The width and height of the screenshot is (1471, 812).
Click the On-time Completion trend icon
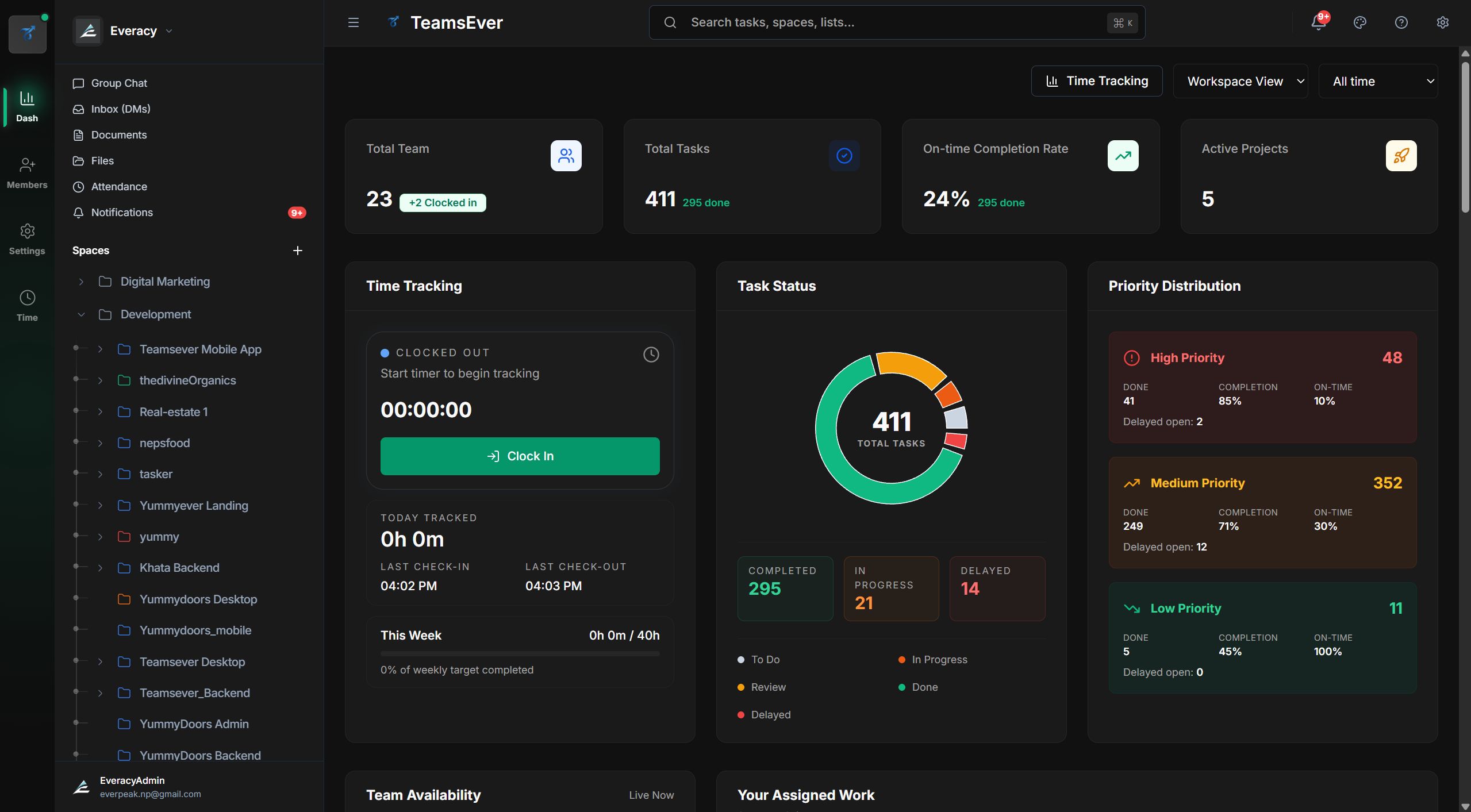point(1123,156)
